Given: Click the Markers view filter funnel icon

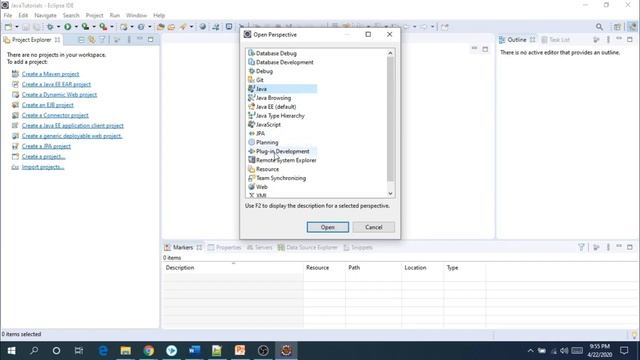Looking at the screenshot, I should coord(581,247).
